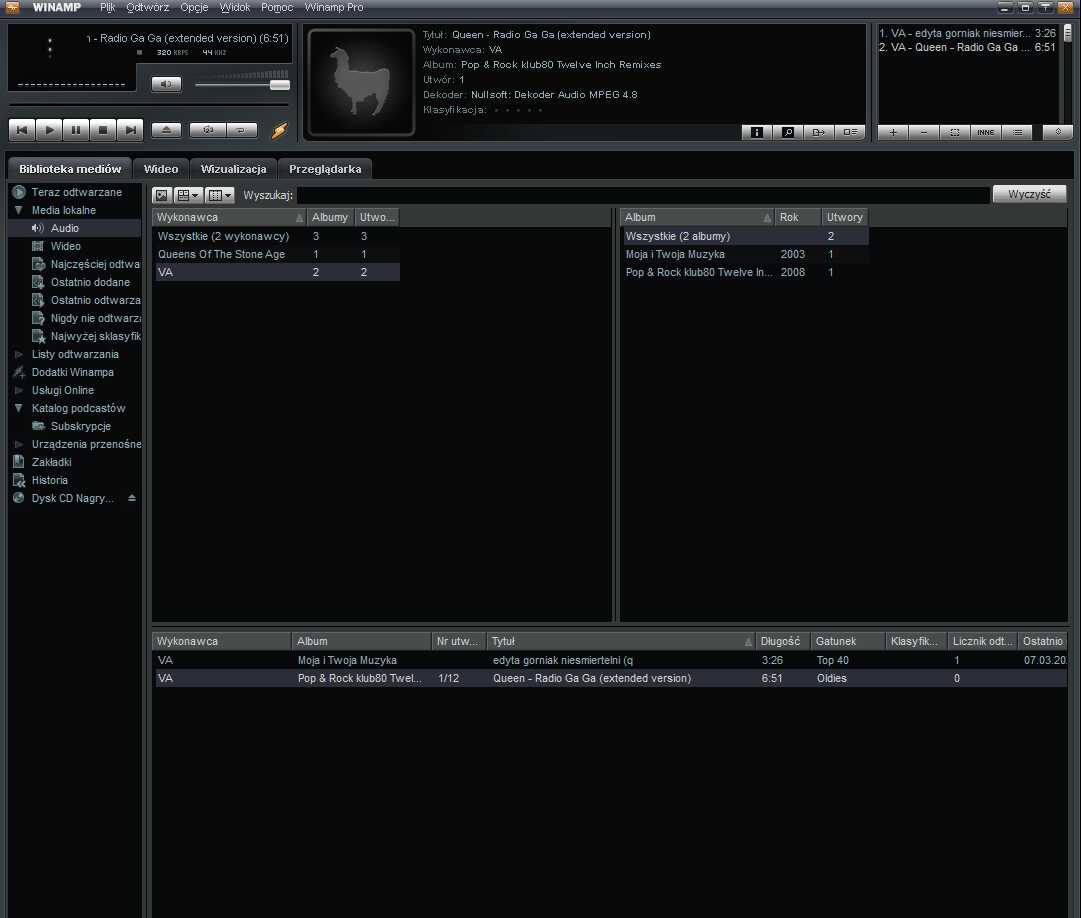The width and height of the screenshot is (1081, 918).
Task: Click the playlist diamond button beside the list icon
Action: (1058, 132)
